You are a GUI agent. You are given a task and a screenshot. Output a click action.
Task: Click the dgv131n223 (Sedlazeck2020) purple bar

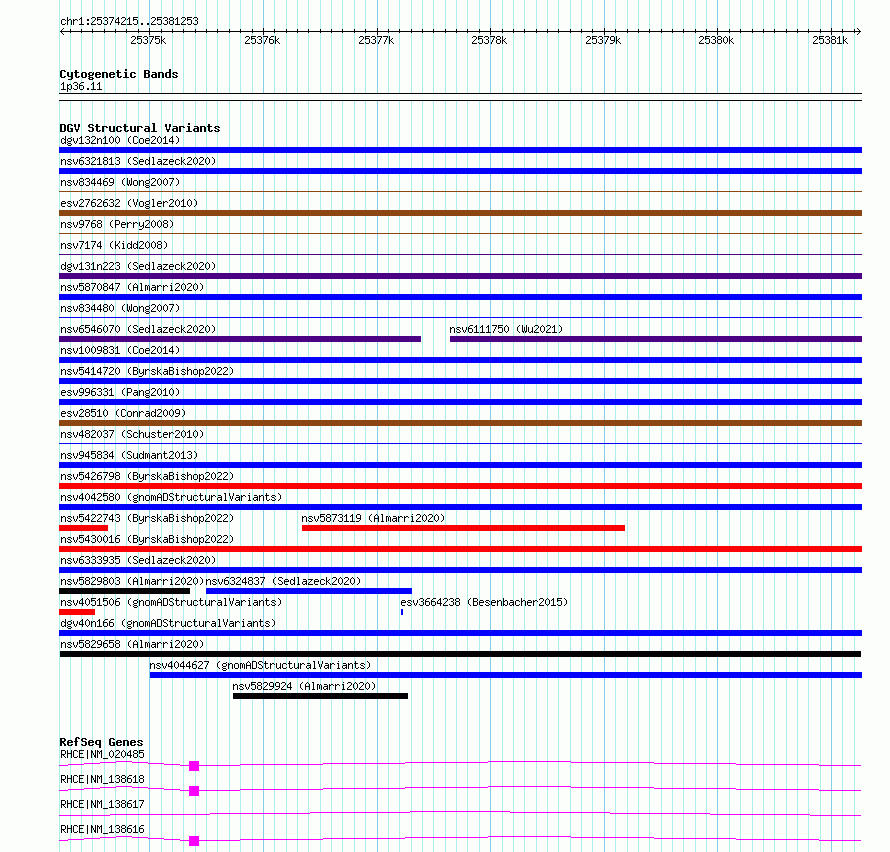point(460,276)
